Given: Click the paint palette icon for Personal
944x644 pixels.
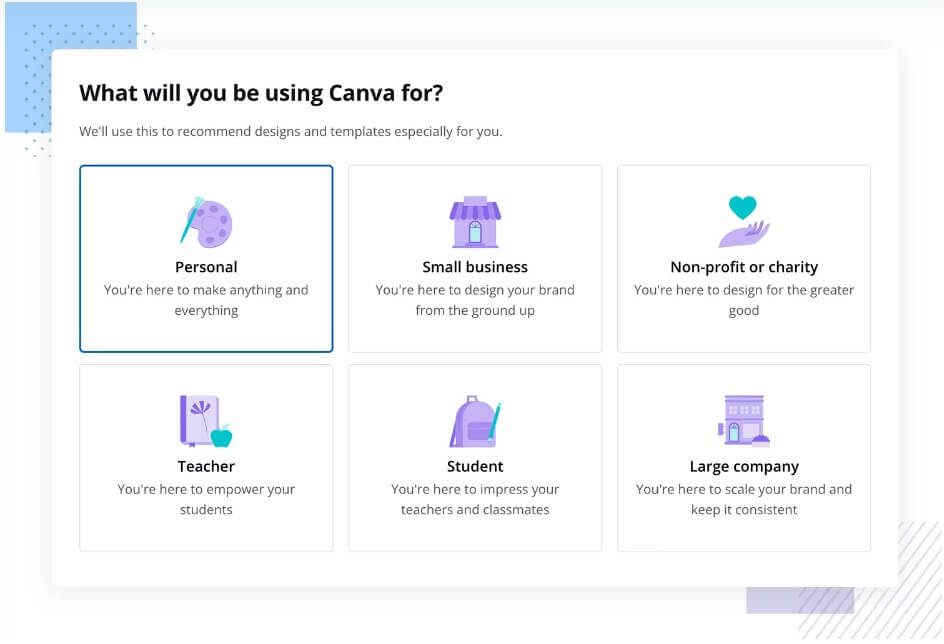Looking at the screenshot, I should click(206, 222).
